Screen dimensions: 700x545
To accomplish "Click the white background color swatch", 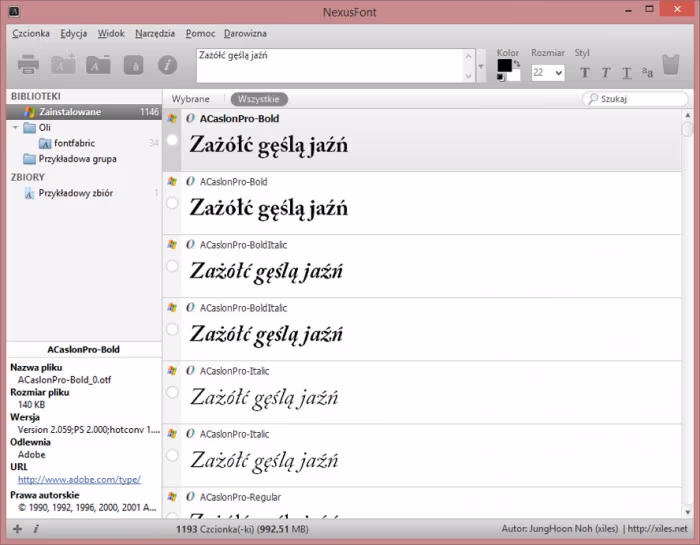I will [x=514, y=76].
